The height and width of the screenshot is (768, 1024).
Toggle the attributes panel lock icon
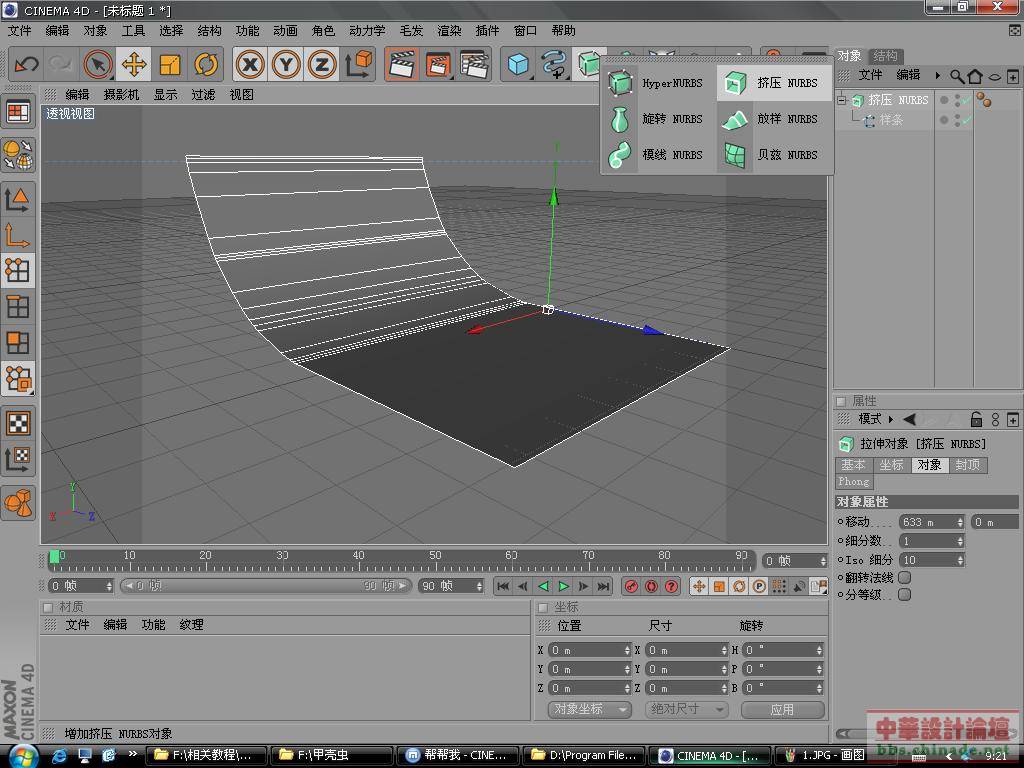(976, 419)
